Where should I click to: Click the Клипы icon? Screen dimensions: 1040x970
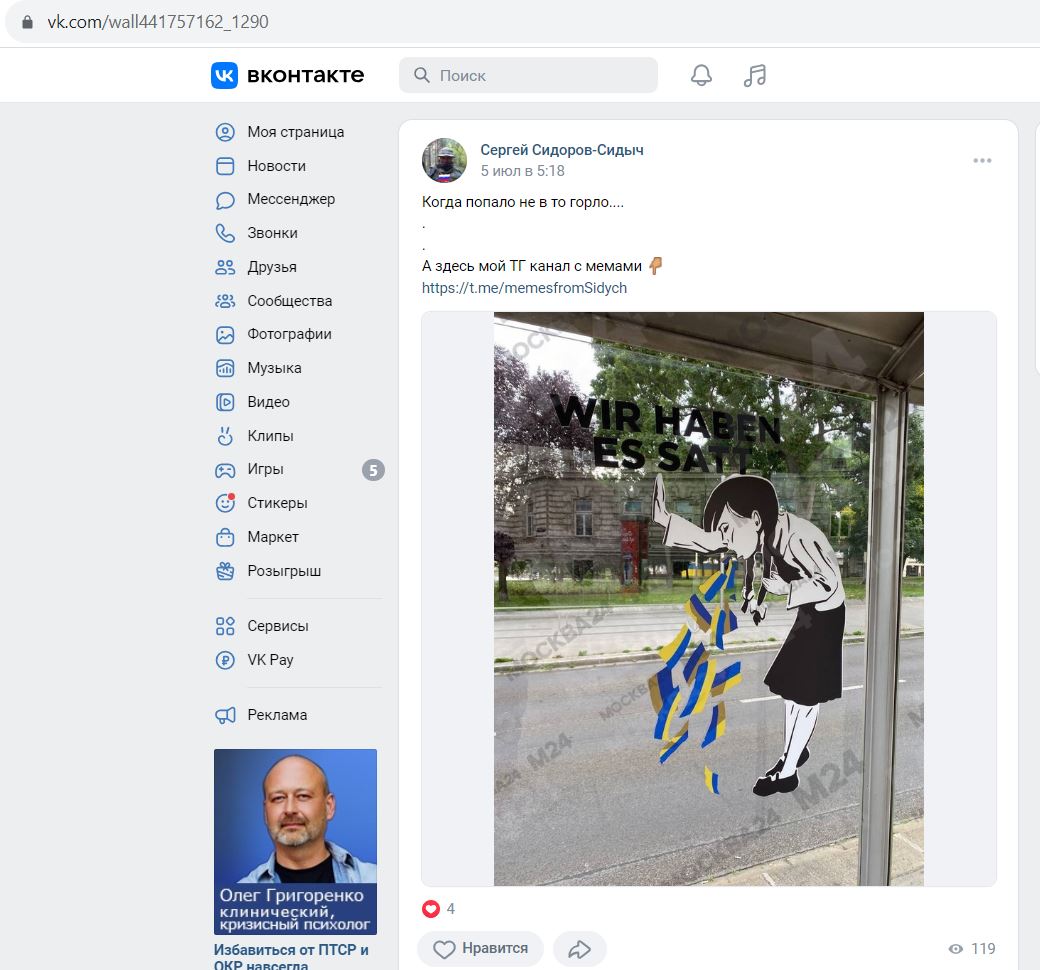pyautogui.click(x=226, y=436)
